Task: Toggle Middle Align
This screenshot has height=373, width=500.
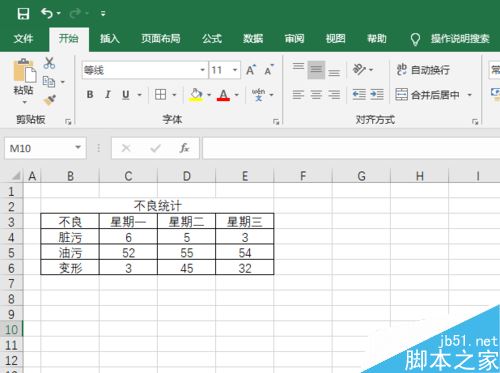Action: [316, 70]
